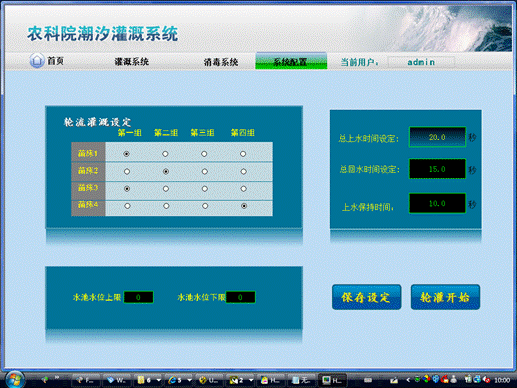Show hidden tray icons arrow

[408, 380]
